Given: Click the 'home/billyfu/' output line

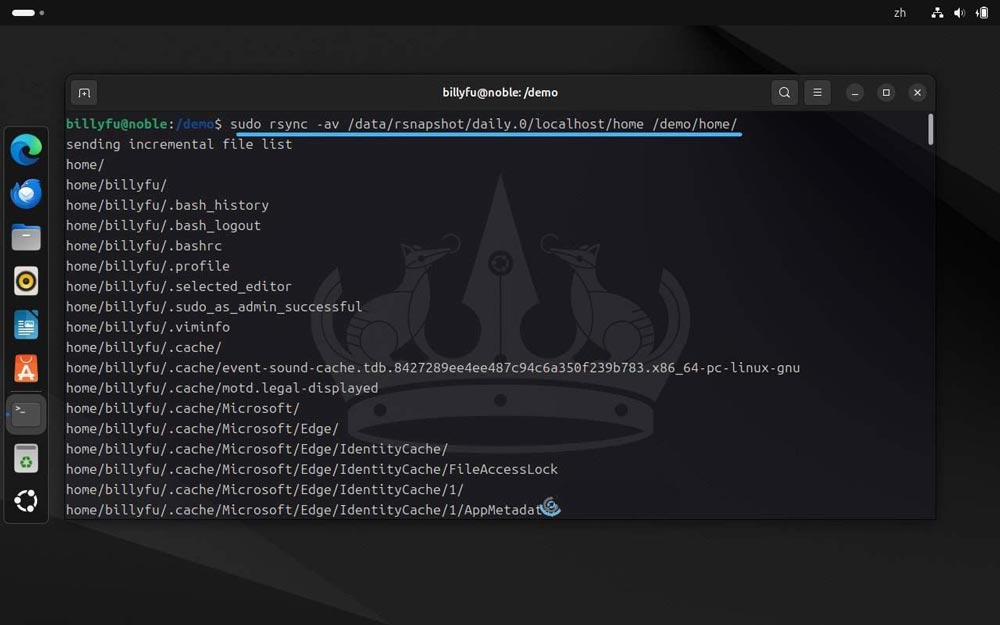Looking at the screenshot, I should (116, 185).
